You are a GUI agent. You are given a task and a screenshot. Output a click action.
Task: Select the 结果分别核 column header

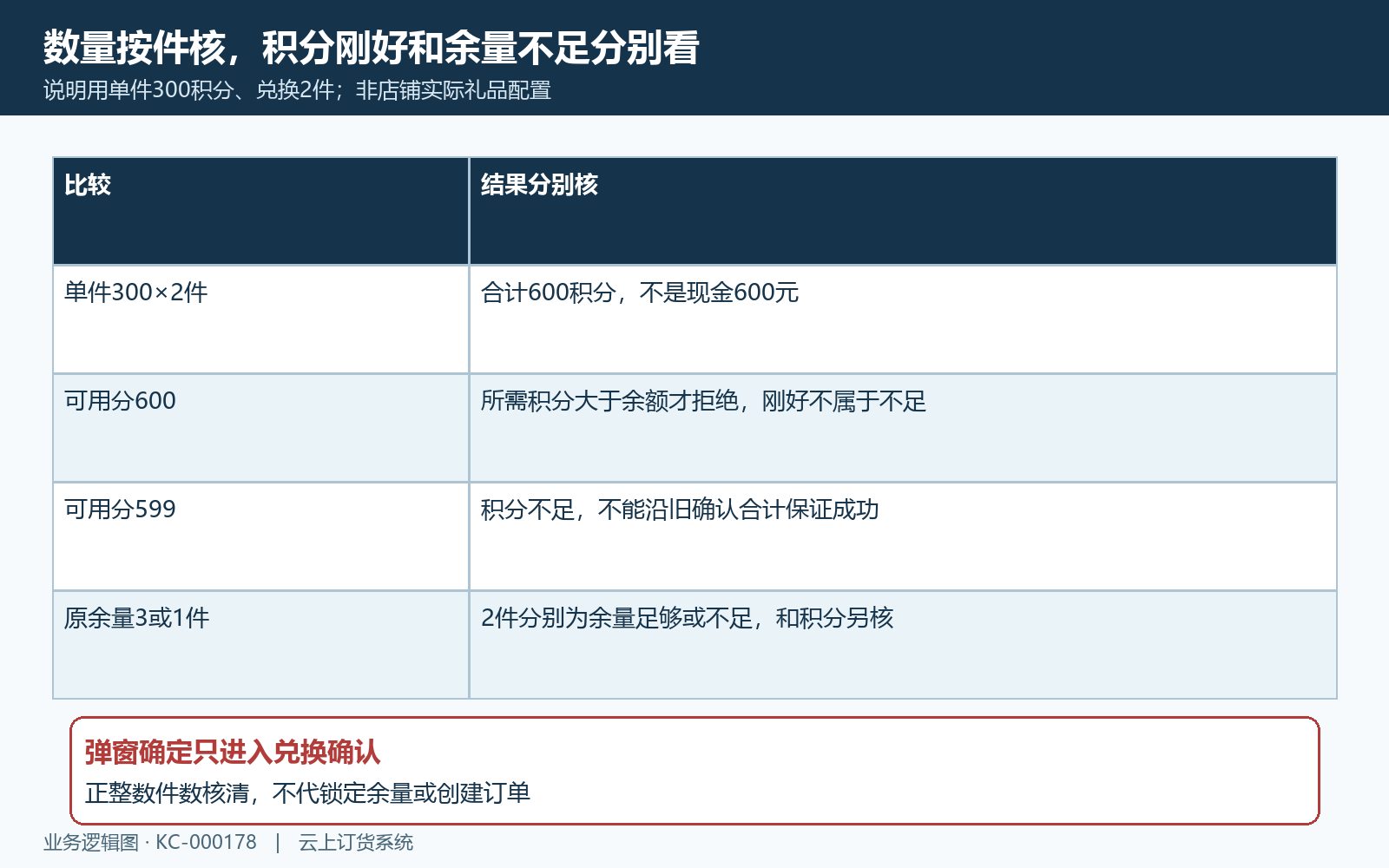(903, 211)
